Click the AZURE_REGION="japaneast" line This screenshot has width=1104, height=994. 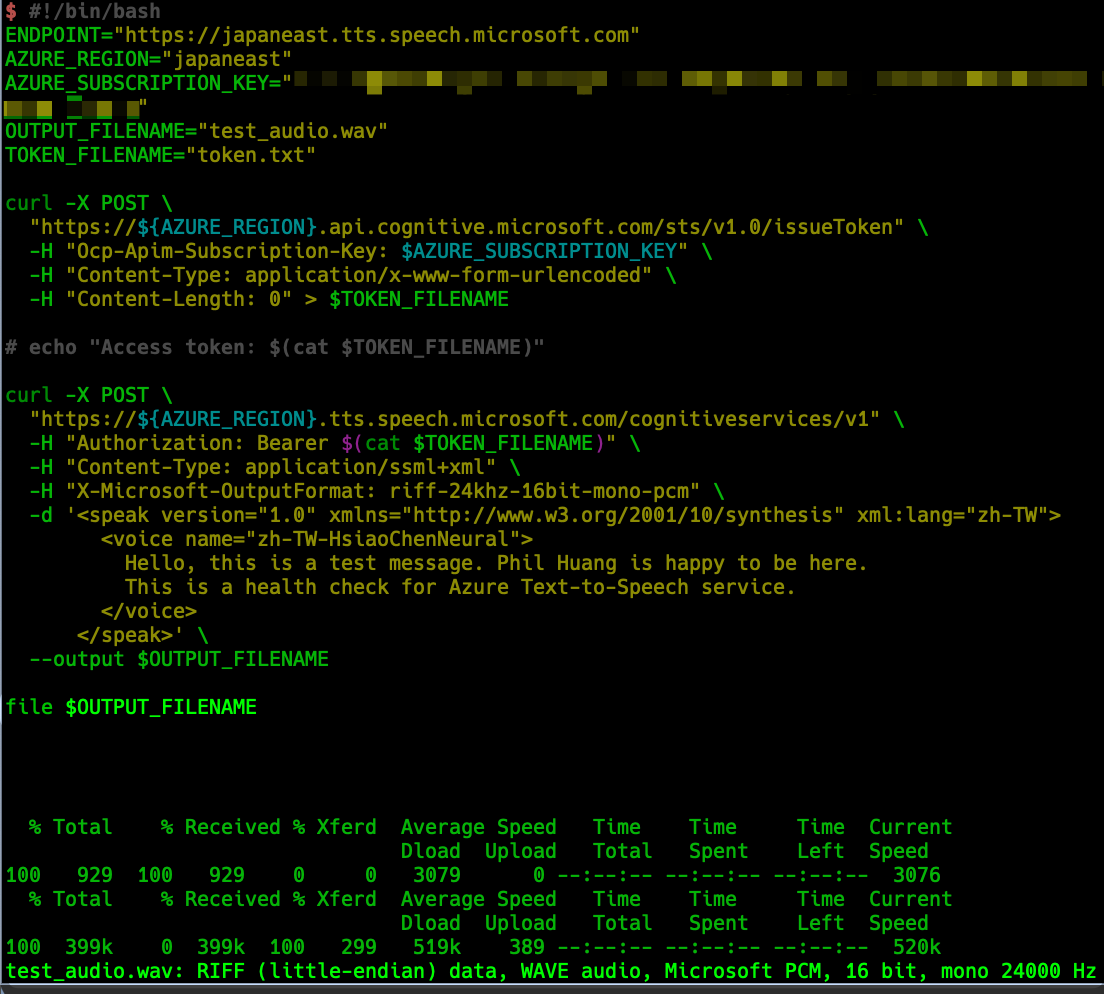(149, 59)
